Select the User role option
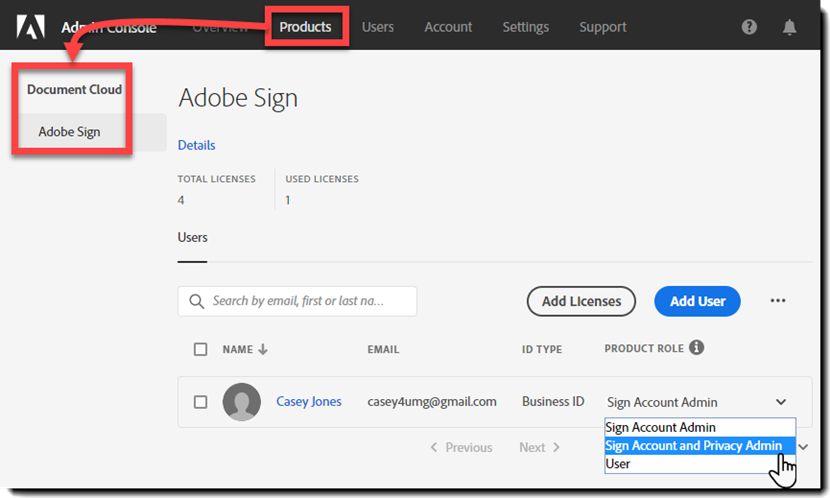The width and height of the screenshot is (830, 498). [618, 464]
